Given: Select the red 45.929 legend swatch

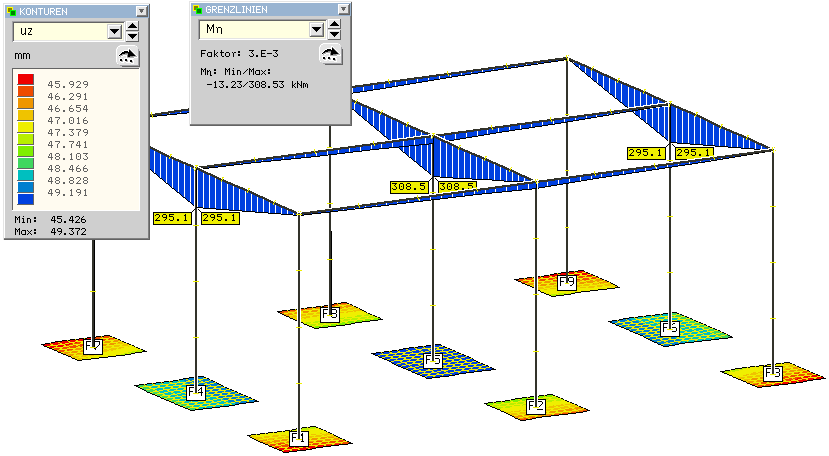Looking at the screenshot, I should 26,79.
